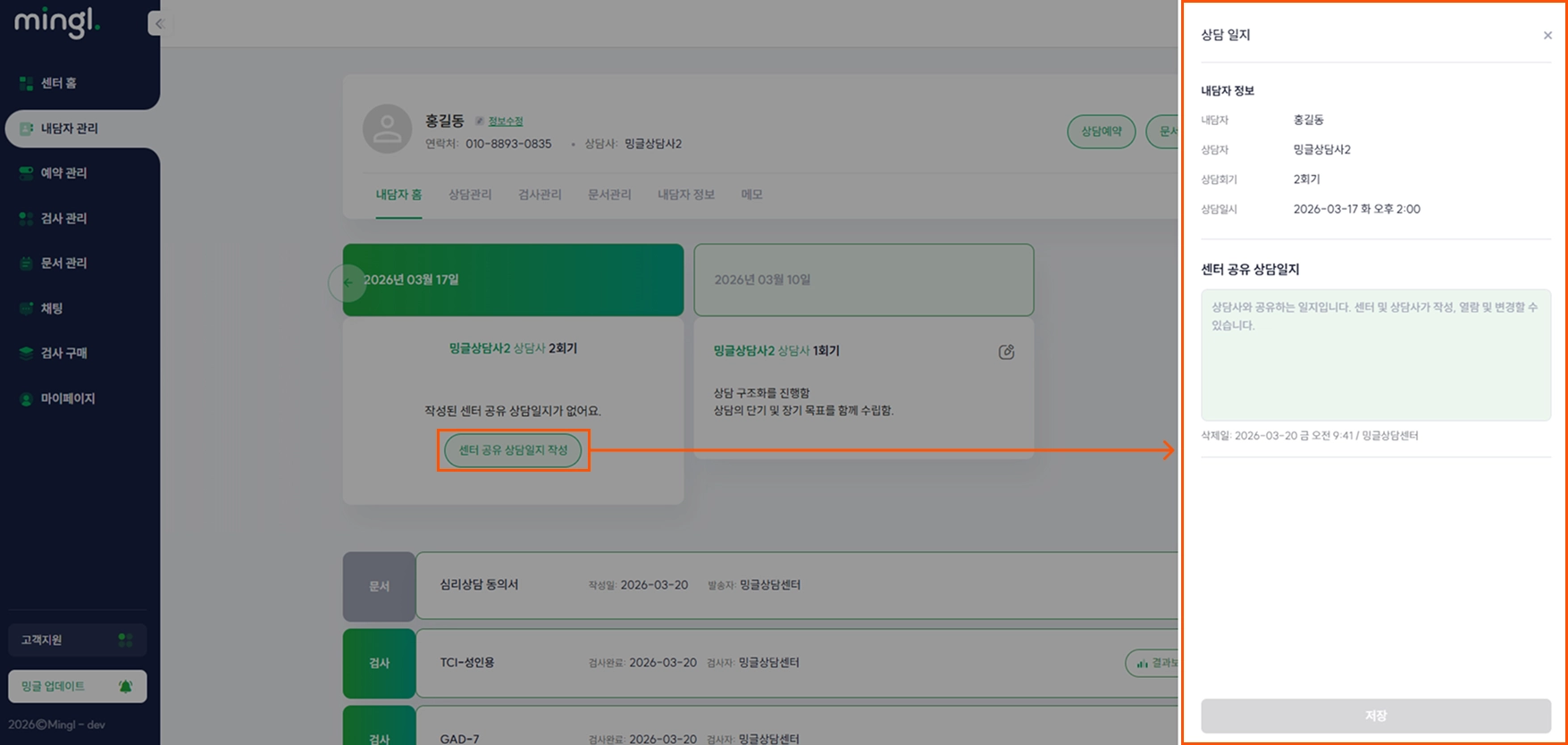
Task: Open 센터 홈 in sidebar
Action: coord(59,83)
